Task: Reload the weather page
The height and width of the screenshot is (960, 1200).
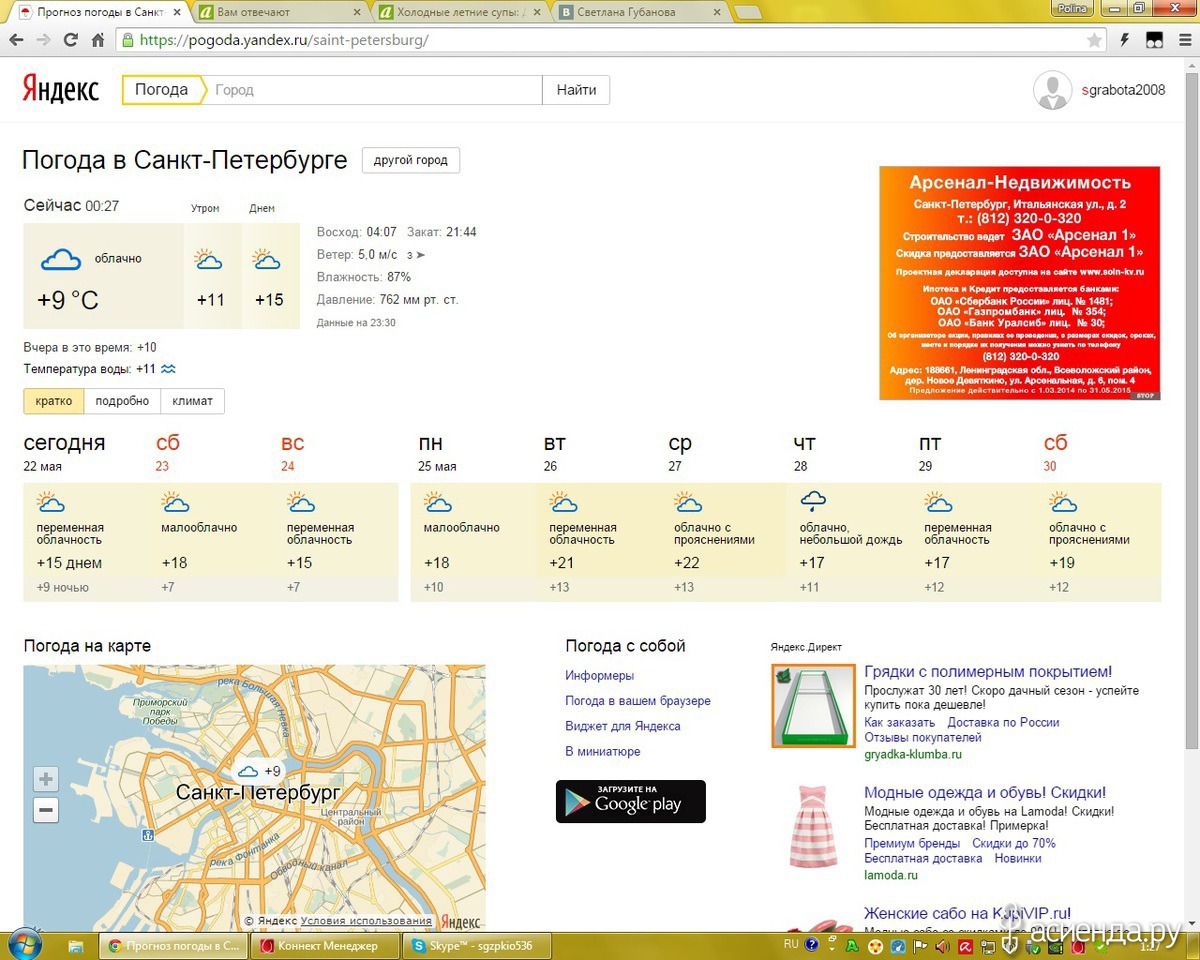Action: pyautogui.click(x=70, y=41)
